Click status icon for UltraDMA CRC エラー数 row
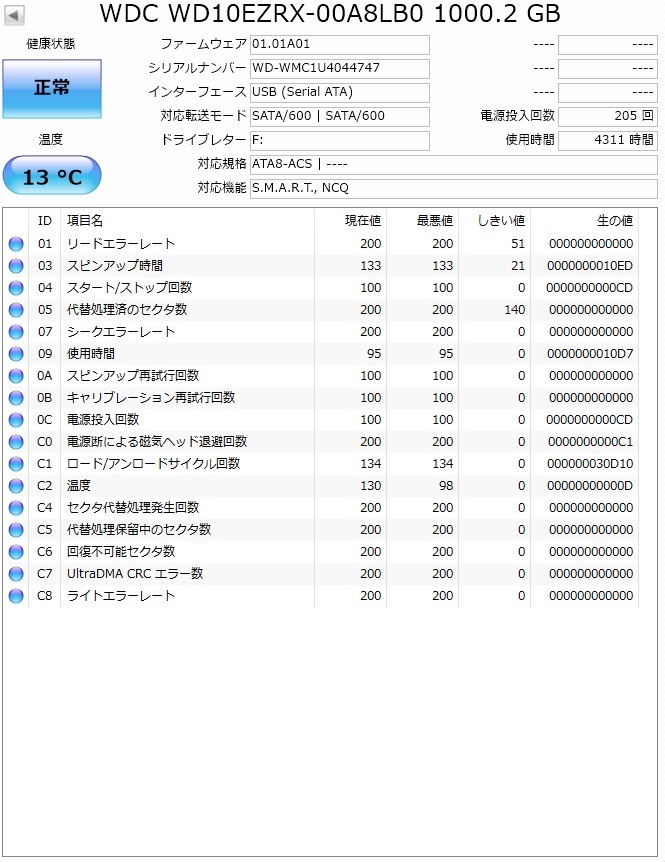 tap(16, 574)
